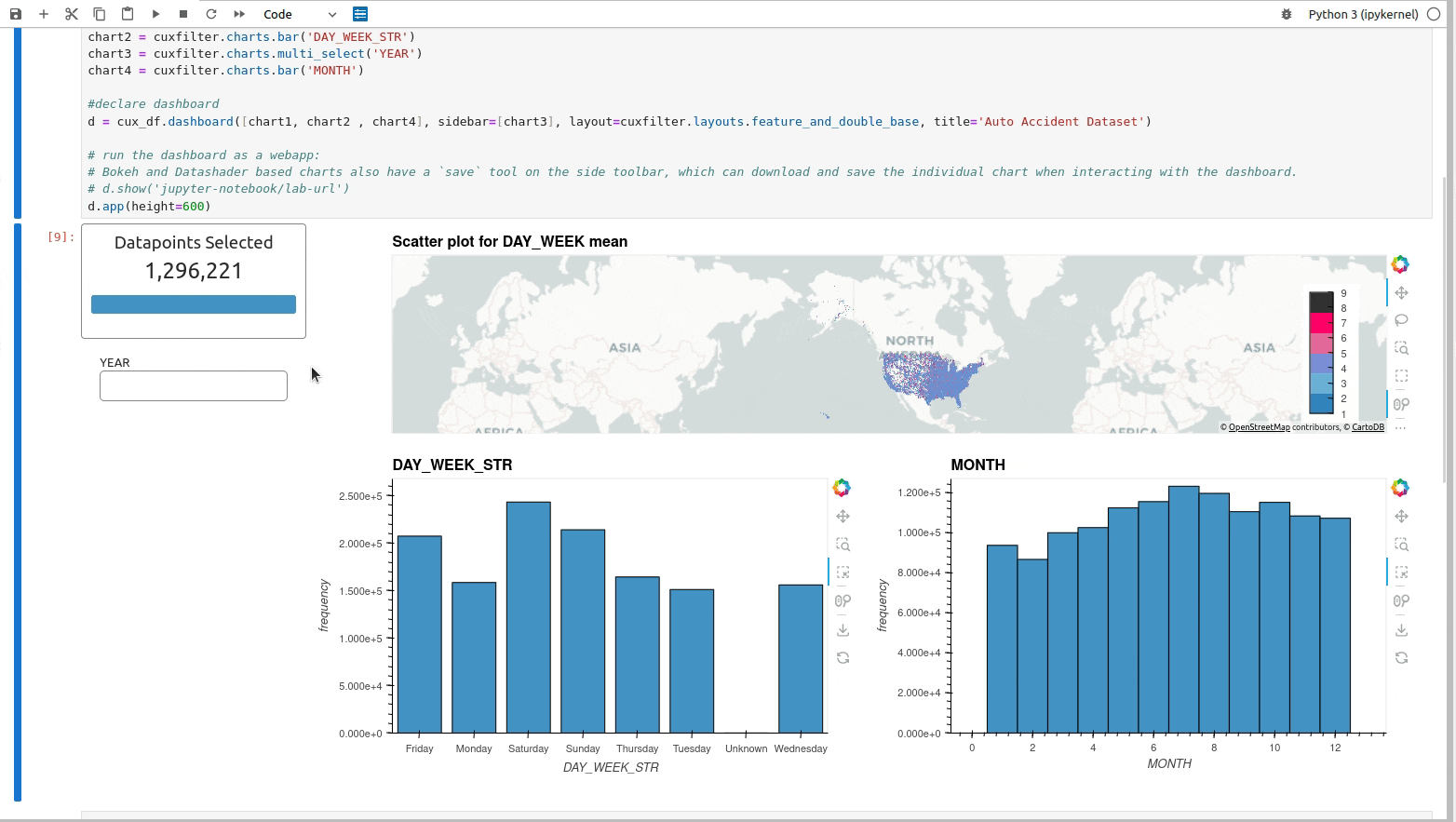
Task: Run the selected notebook cell
Action: point(155,14)
